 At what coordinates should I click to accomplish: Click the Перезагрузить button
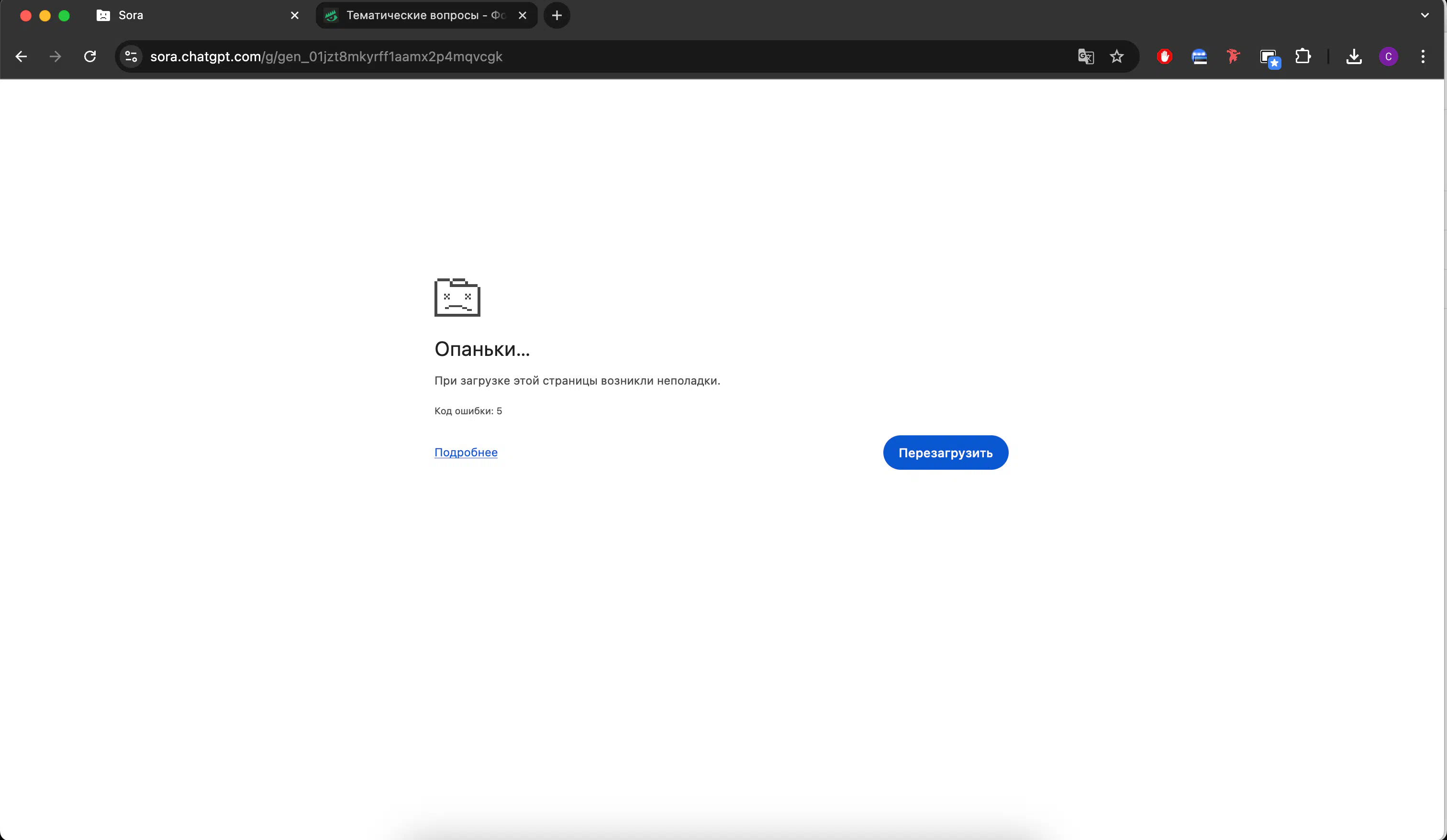coord(945,453)
